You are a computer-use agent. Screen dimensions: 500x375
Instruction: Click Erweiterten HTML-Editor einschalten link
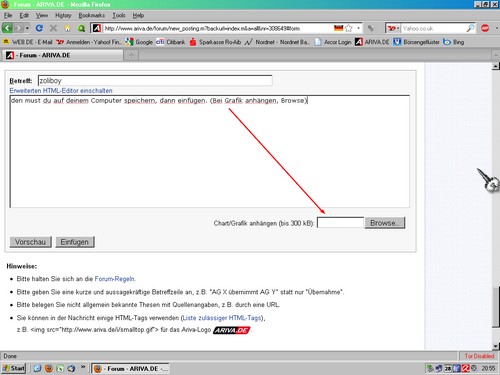click(61, 91)
